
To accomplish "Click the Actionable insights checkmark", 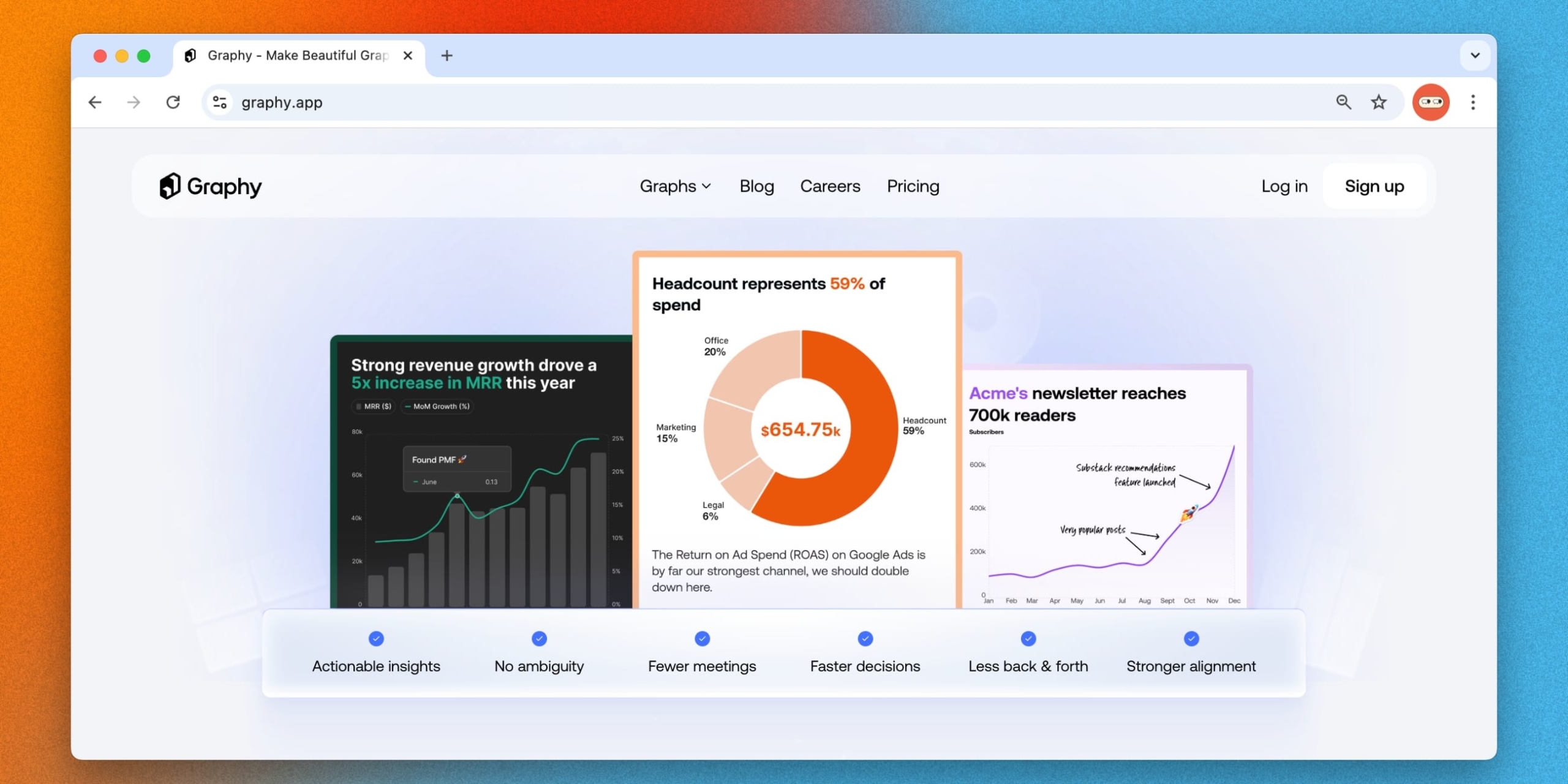I will (376, 639).
